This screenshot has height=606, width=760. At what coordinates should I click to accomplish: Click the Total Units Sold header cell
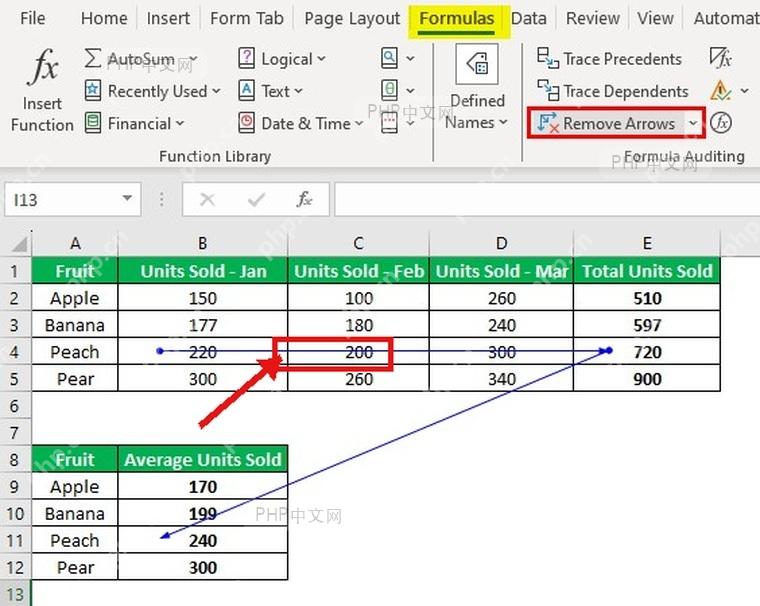click(647, 271)
